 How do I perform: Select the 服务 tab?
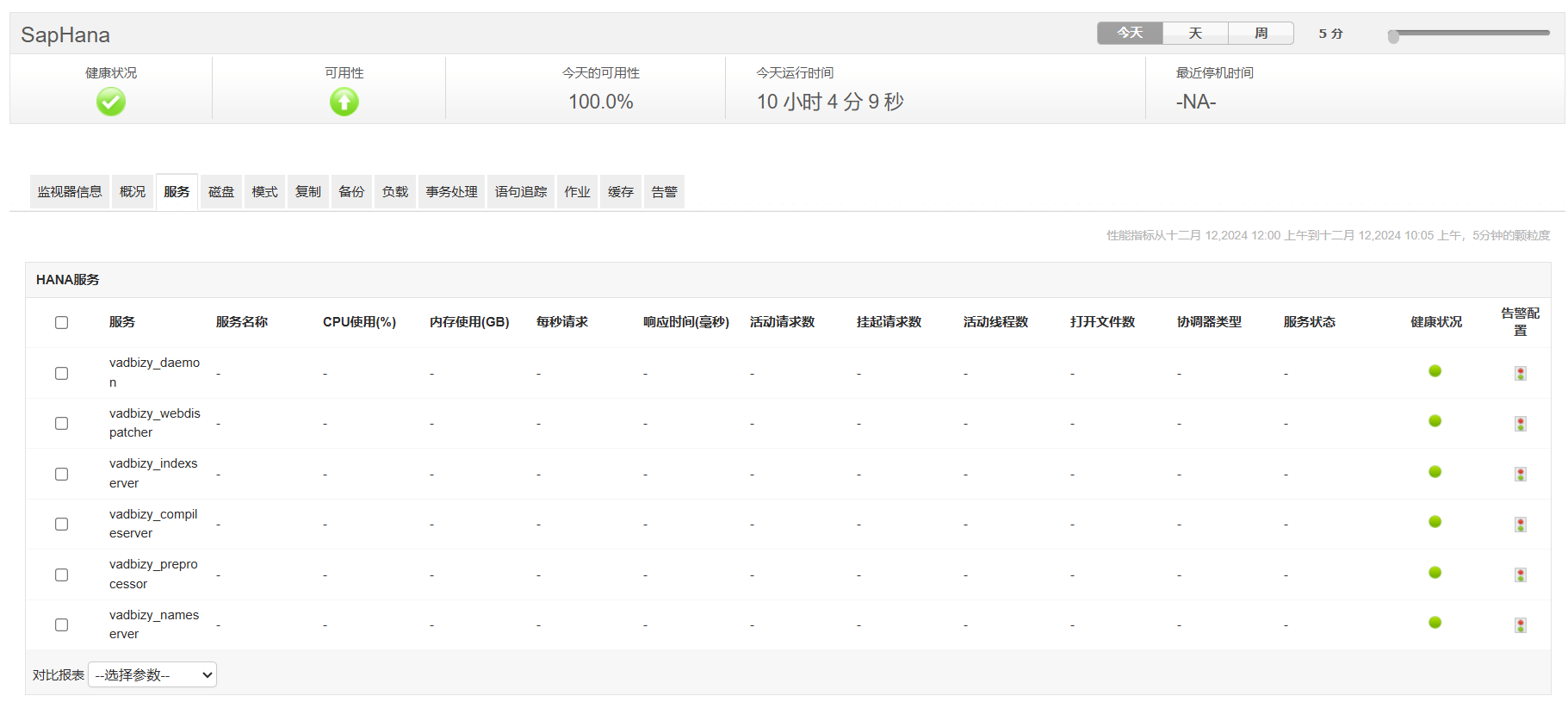point(177,192)
